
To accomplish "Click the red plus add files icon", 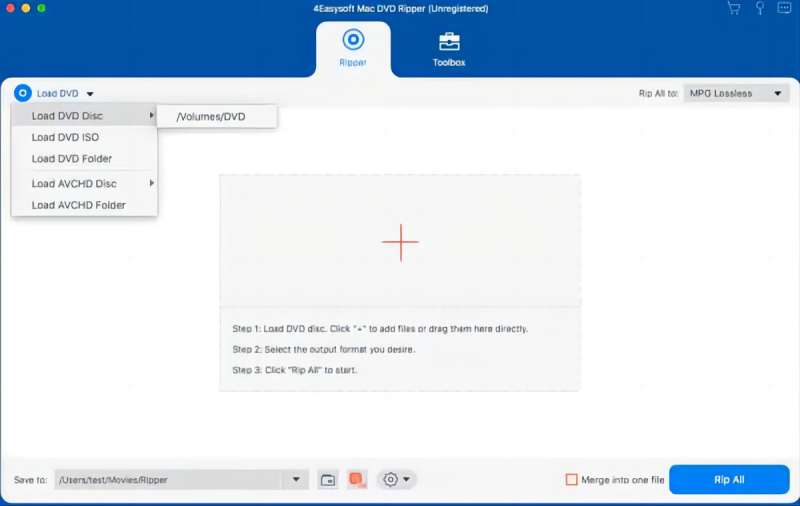I will [401, 242].
